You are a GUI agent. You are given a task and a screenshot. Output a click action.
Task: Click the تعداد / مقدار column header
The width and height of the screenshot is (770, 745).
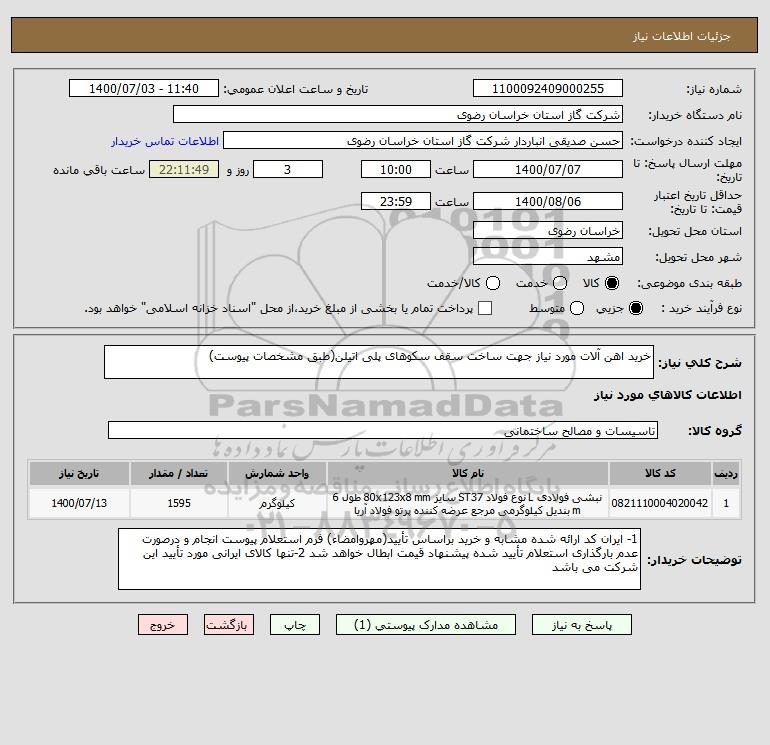(179, 473)
